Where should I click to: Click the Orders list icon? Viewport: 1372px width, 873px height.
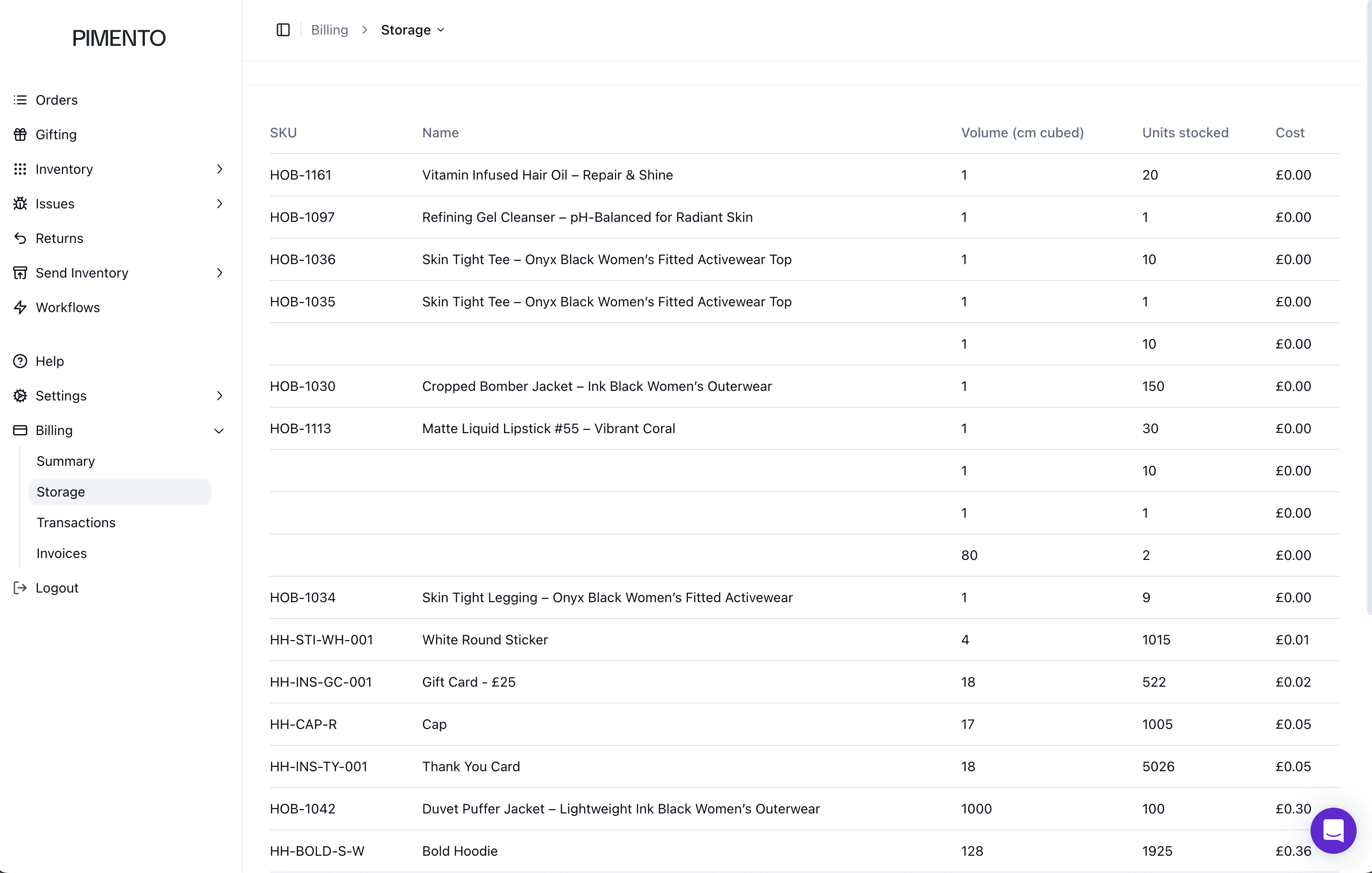click(x=20, y=100)
